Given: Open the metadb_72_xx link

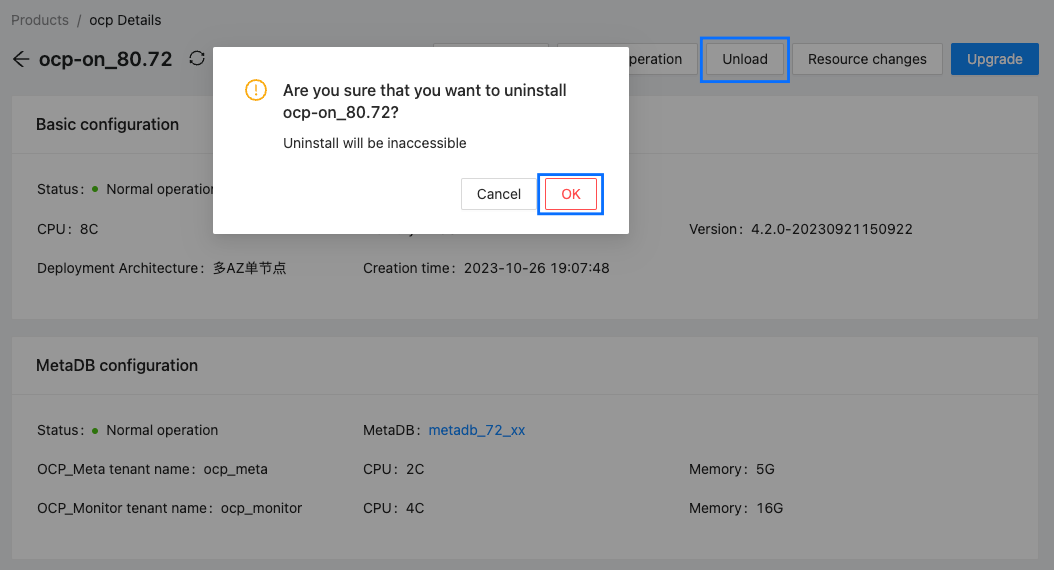Looking at the screenshot, I should [x=477, y=430].
